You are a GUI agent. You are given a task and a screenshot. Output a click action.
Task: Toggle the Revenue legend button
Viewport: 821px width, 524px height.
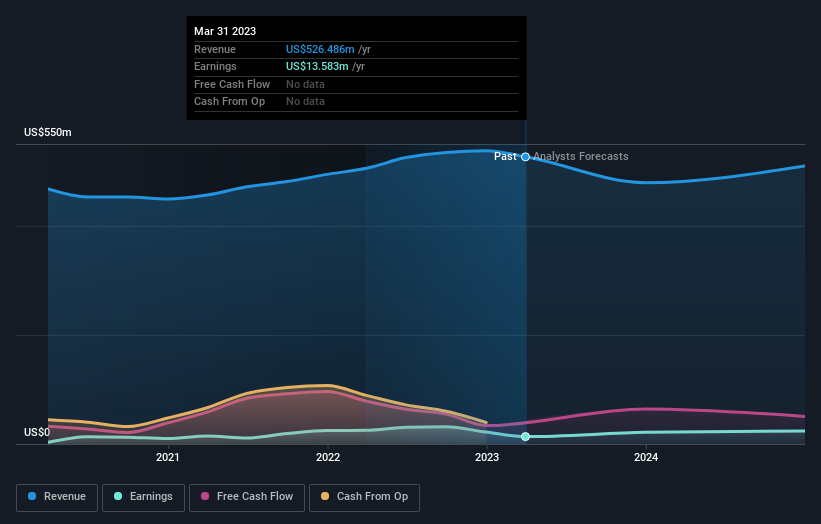point(57,497)
